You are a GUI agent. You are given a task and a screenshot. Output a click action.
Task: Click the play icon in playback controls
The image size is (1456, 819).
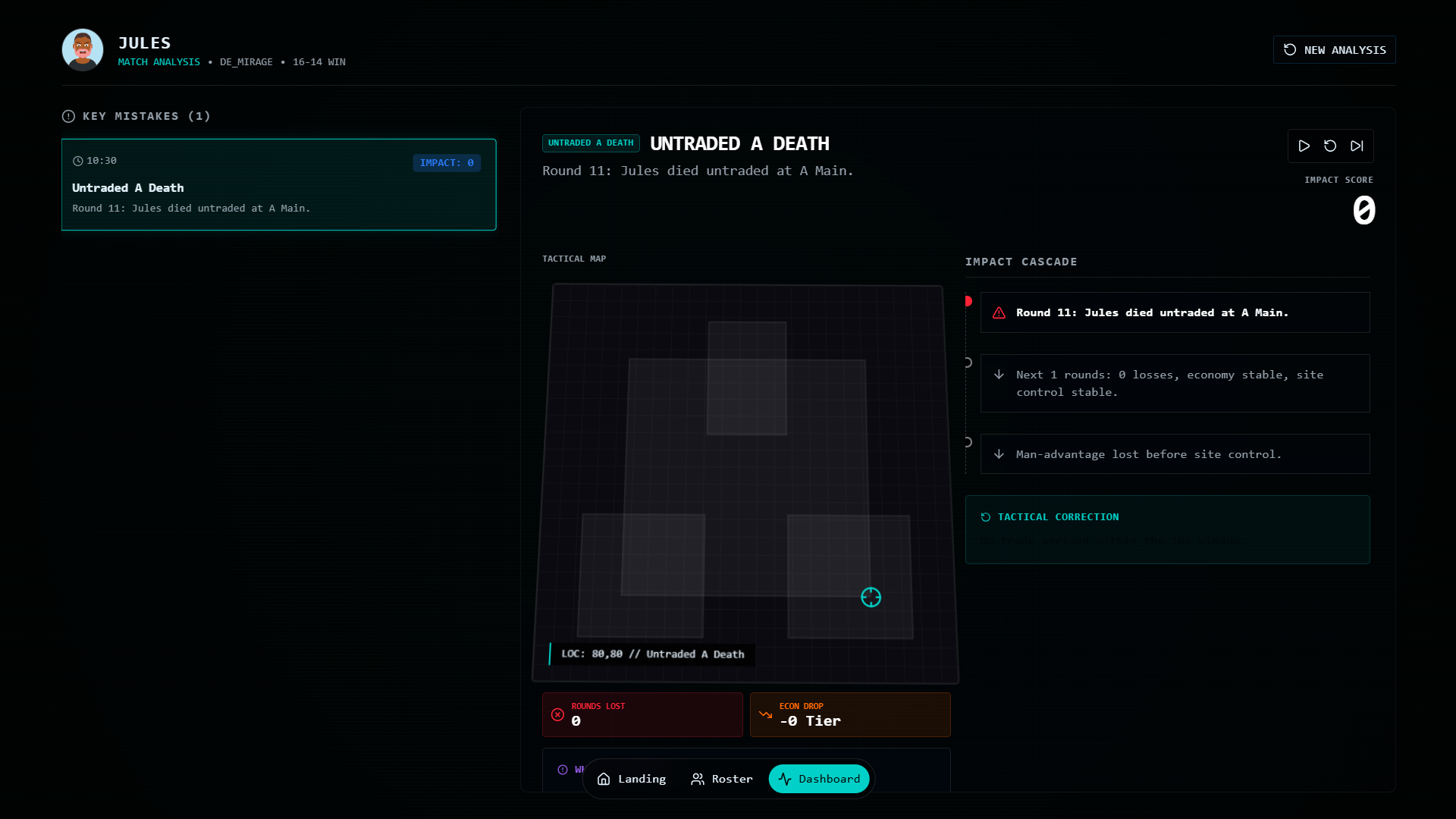click(1304, 146)
